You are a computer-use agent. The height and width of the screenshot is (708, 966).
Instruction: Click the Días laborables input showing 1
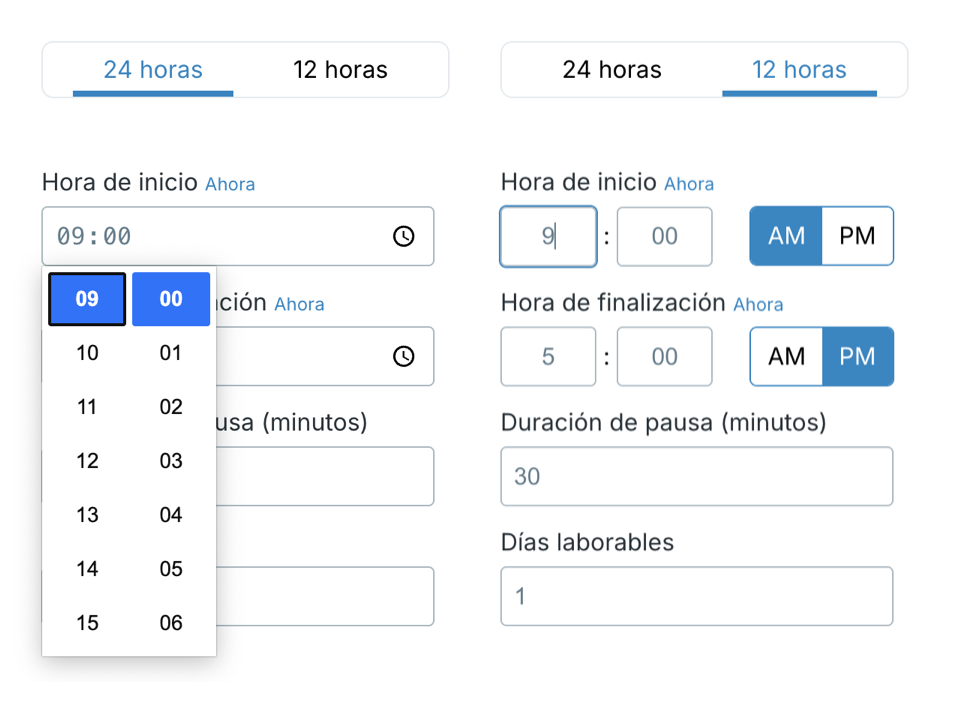coord(696,596)
